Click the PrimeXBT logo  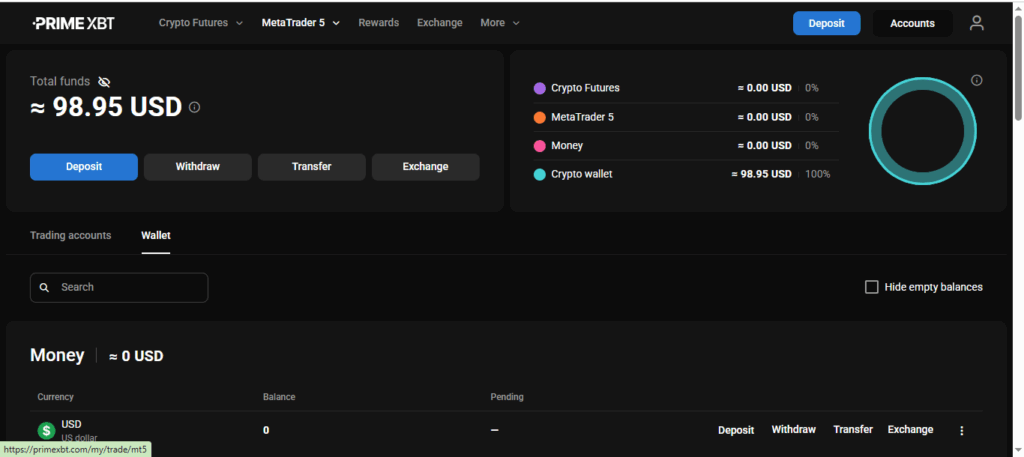pyautogui.click(x=73, y=23)
